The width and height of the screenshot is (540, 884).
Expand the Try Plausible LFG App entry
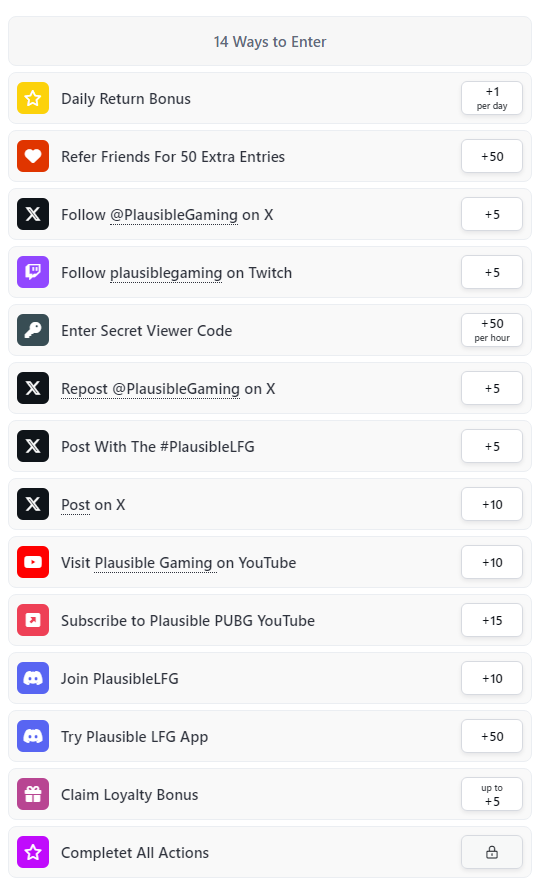pyautogui.click(x=269, y=736)
